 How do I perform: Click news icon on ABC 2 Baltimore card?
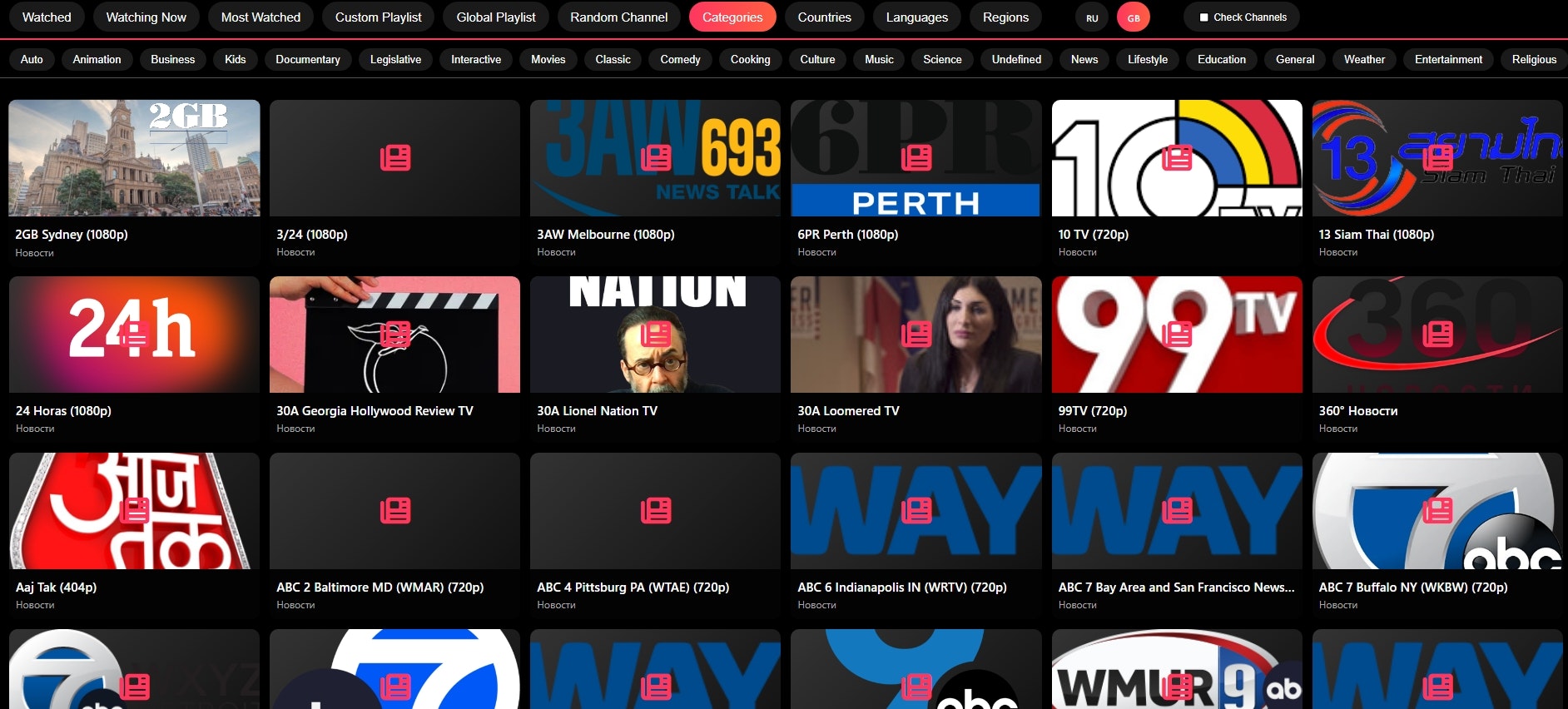(x=395, y=510)
